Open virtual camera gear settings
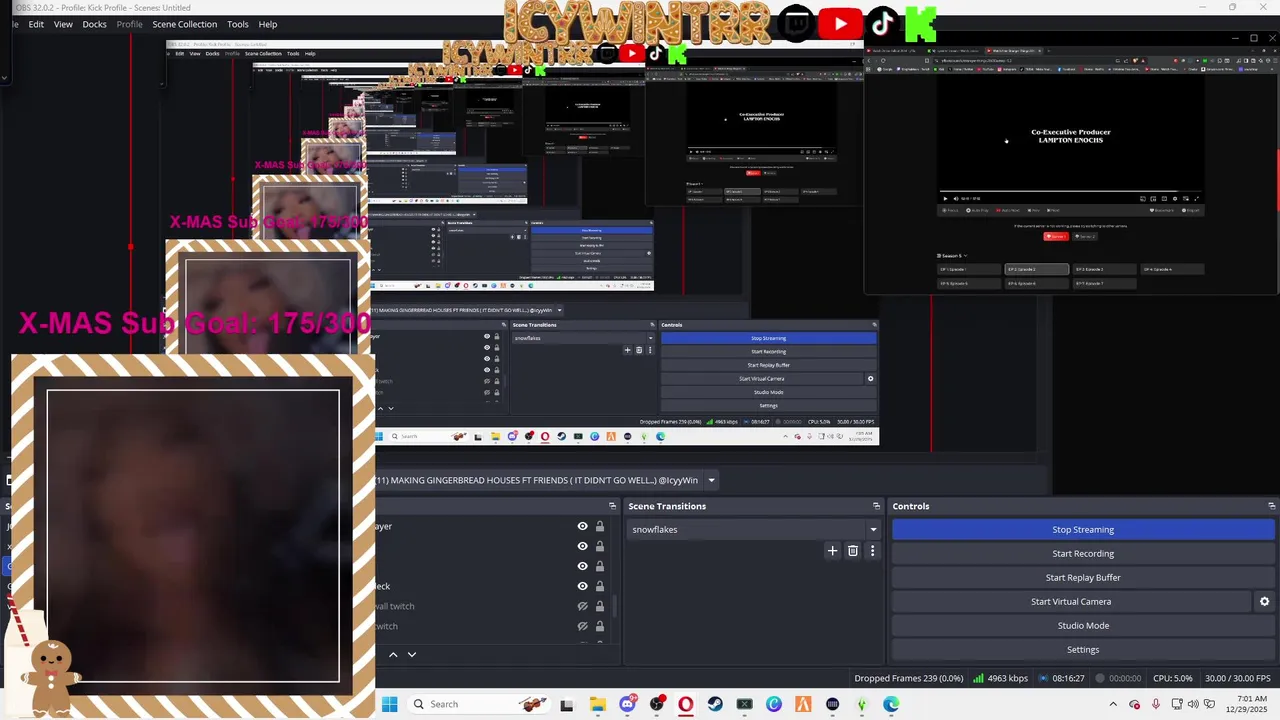 click(1264, 602)
